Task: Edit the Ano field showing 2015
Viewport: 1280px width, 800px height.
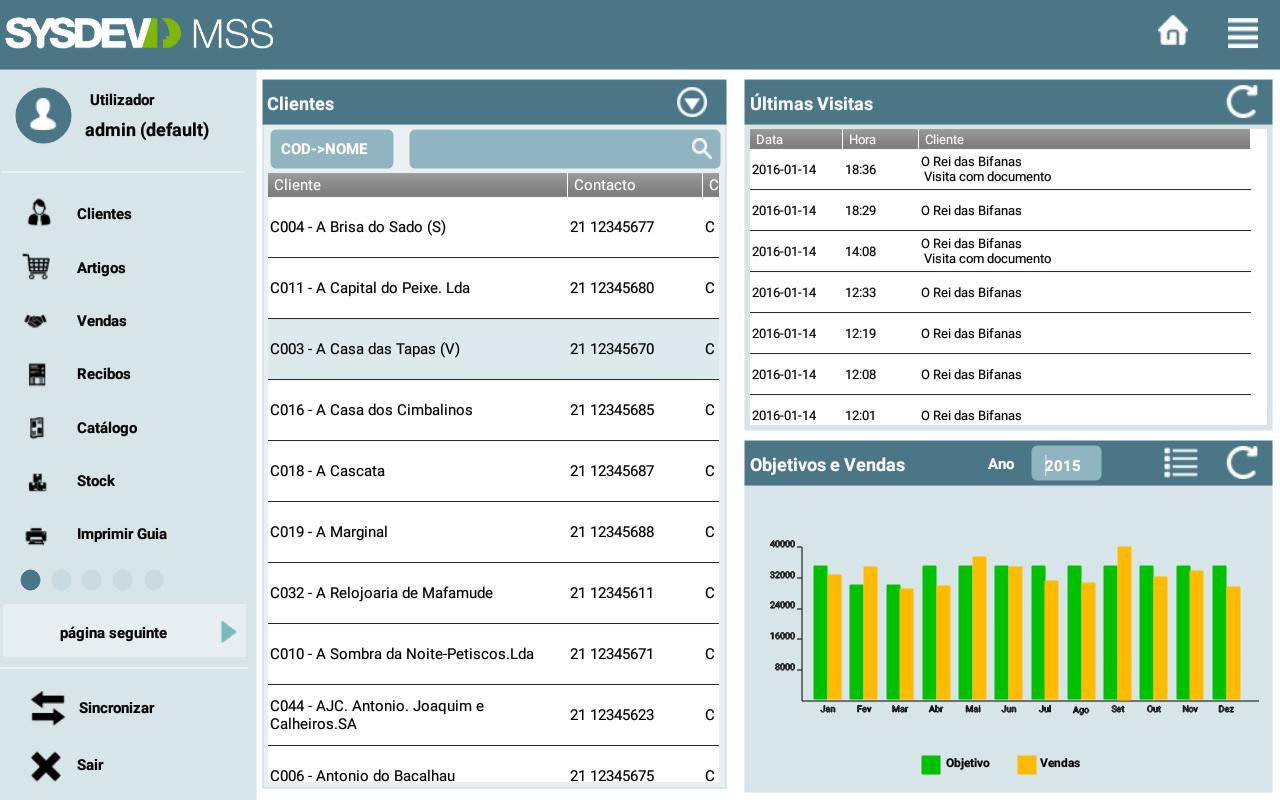Action: [x=1066, y=464]
